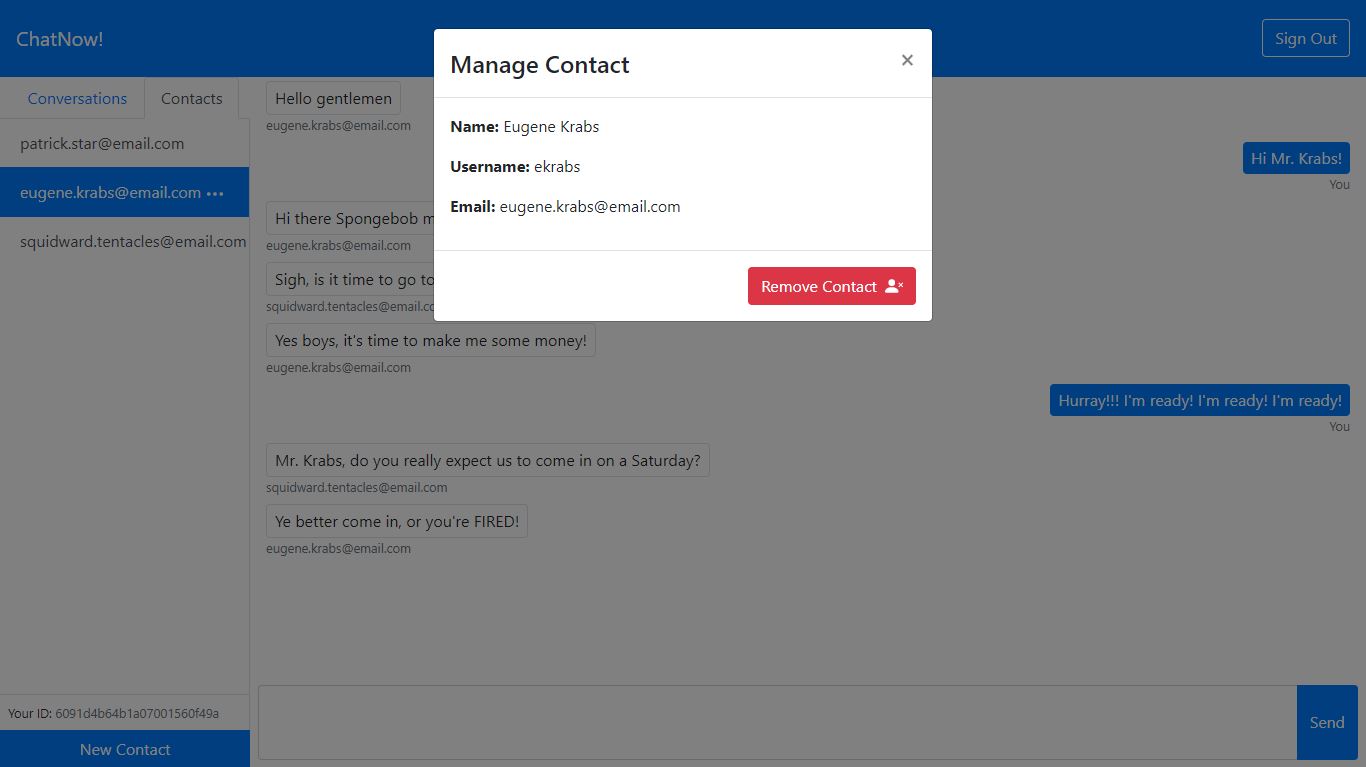
Task: Click the 'Hi Mr. Krabs!' message bubble
Action: coord(1296,158)
